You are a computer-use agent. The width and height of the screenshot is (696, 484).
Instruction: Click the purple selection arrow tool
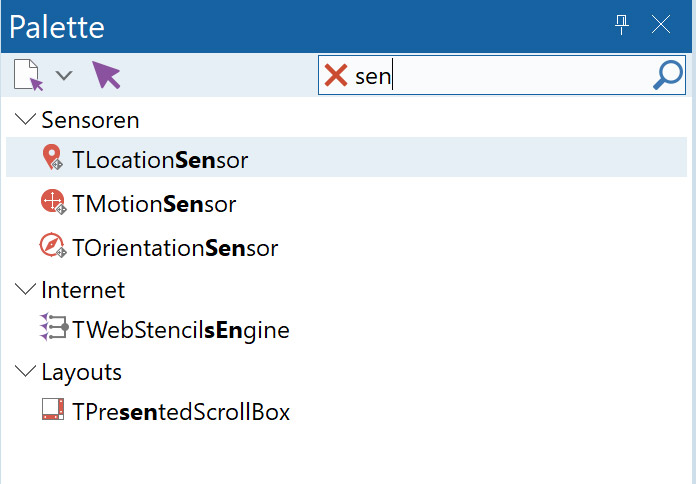coord(107,75)
